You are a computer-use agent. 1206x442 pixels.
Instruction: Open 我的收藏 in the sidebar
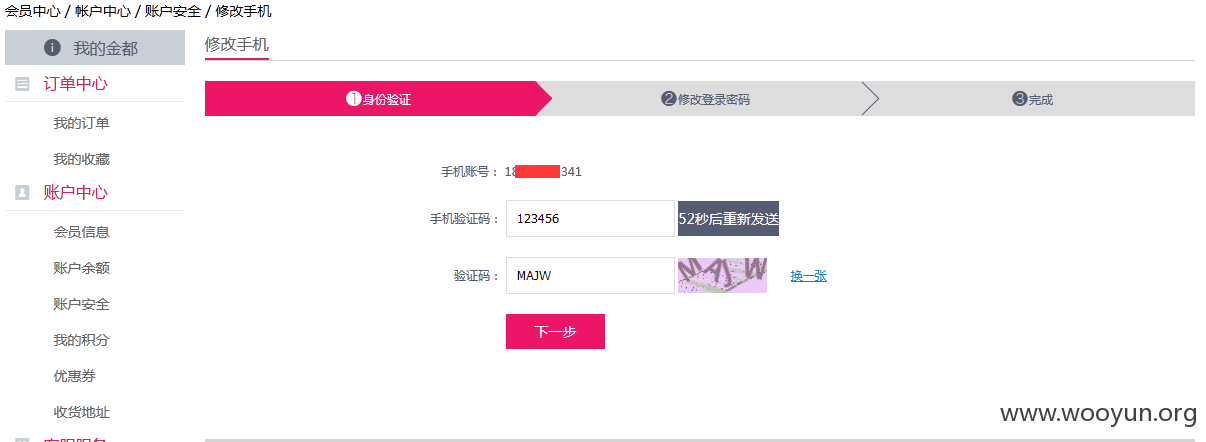(x=81, y=159)
